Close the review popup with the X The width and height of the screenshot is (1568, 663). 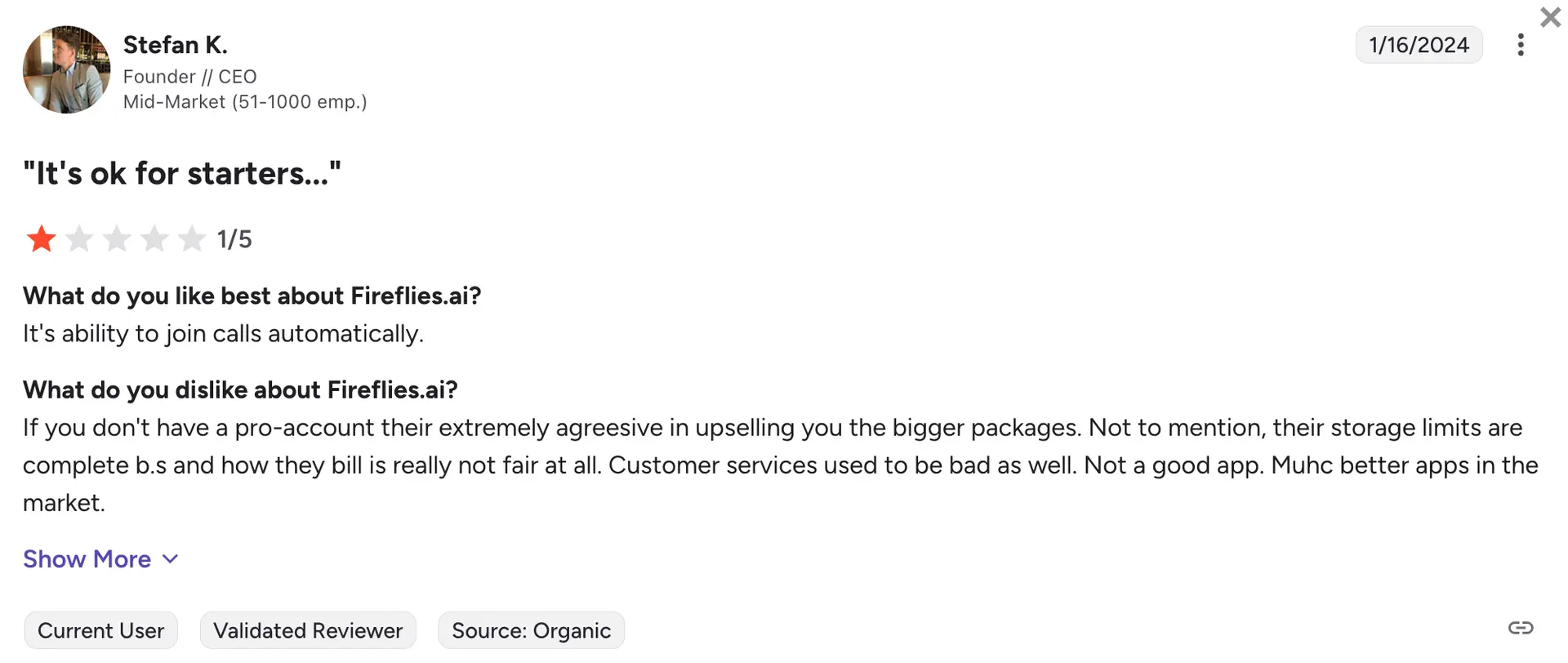(1550, 17)
